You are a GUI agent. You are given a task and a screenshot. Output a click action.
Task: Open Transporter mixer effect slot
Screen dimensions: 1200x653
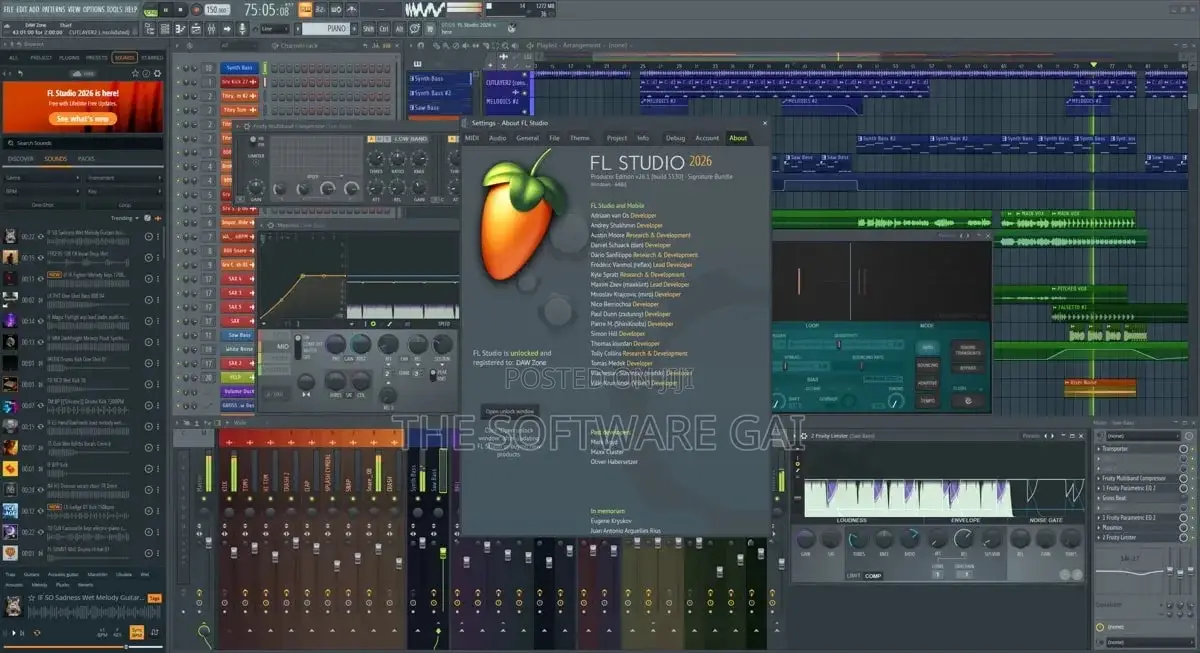[x=1139, y=449]
